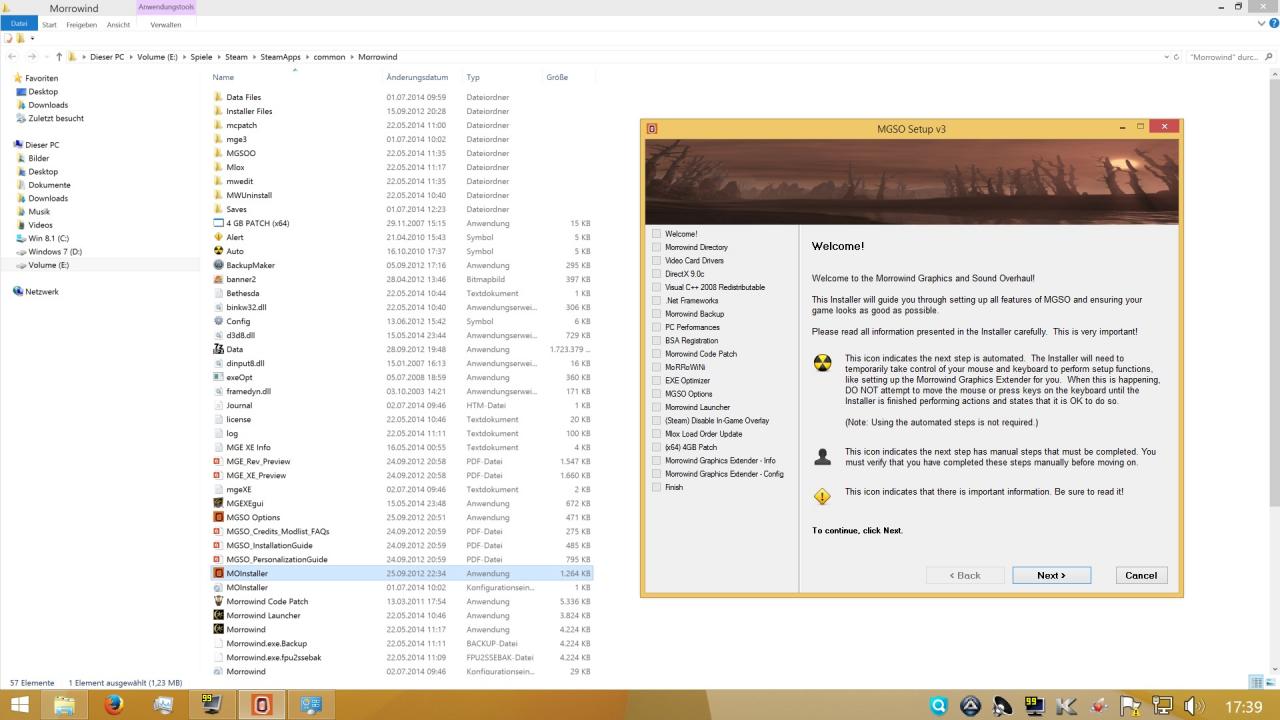Expand path chevron after SteamApps
Image resolution: width=1280 pixels, height=720 pixels.
pyautogui.click(x=307, y=57)
